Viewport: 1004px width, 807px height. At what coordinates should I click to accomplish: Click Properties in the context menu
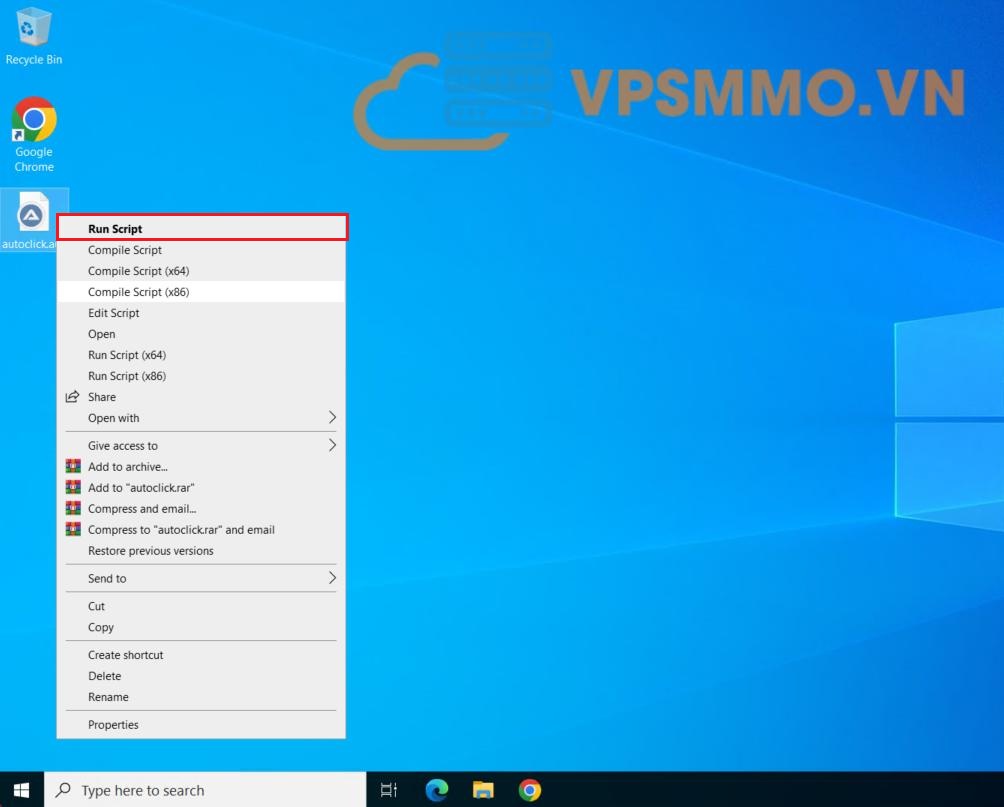(113, 725)
